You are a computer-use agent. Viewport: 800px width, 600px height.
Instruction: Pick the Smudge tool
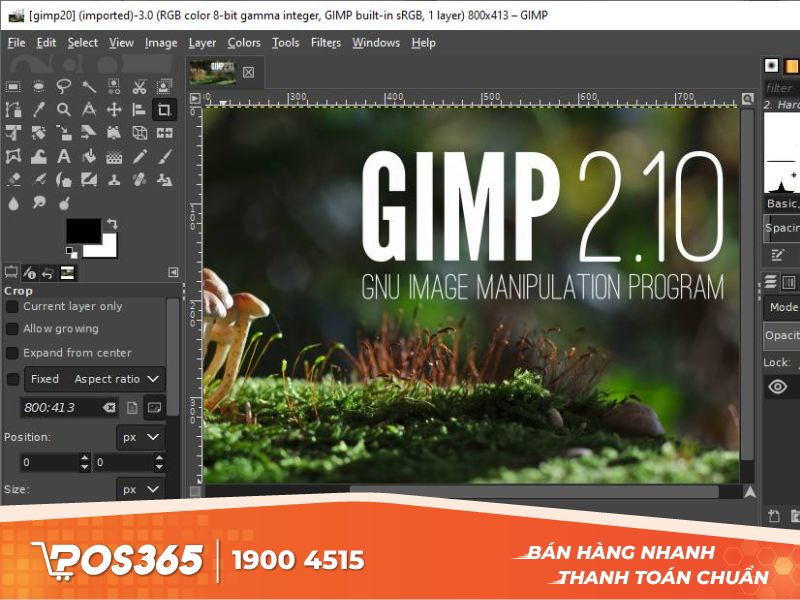[38, 204]
